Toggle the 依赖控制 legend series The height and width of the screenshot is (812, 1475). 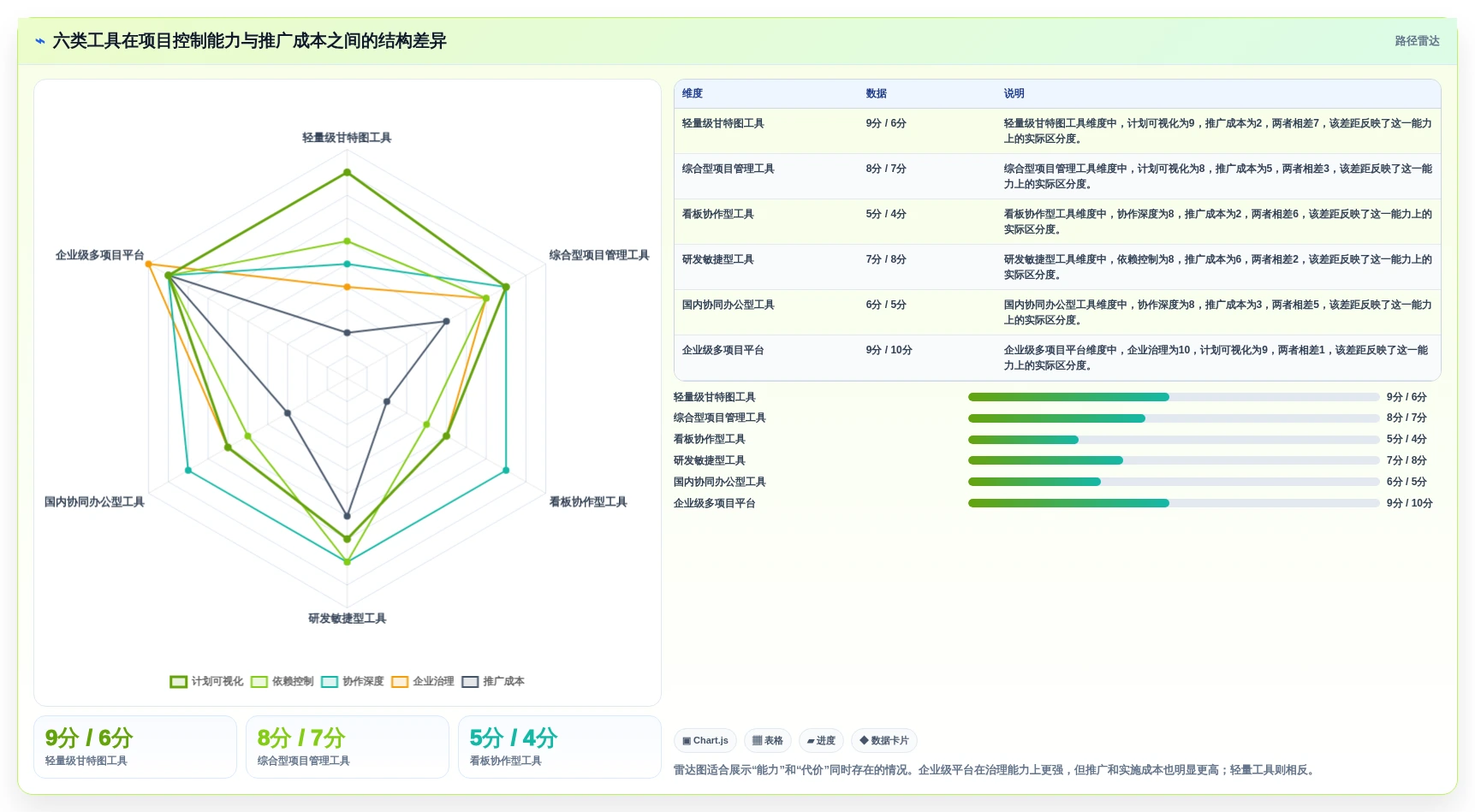(x=283, y=681)
